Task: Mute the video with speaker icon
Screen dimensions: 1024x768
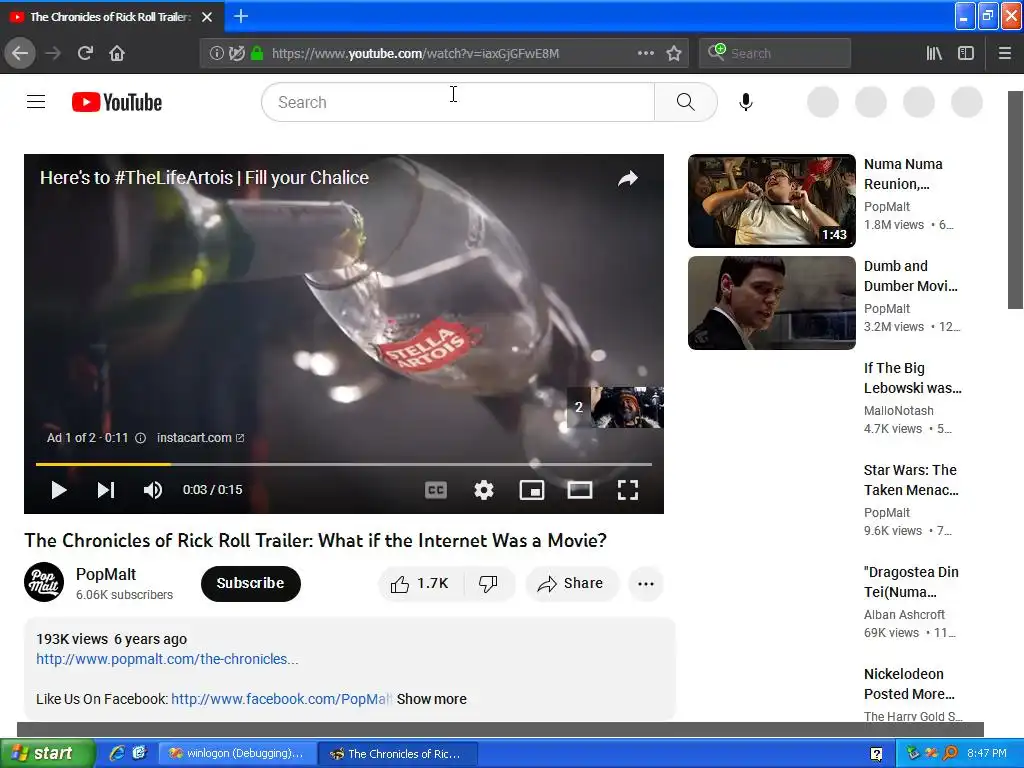Action: coord(153,490)
